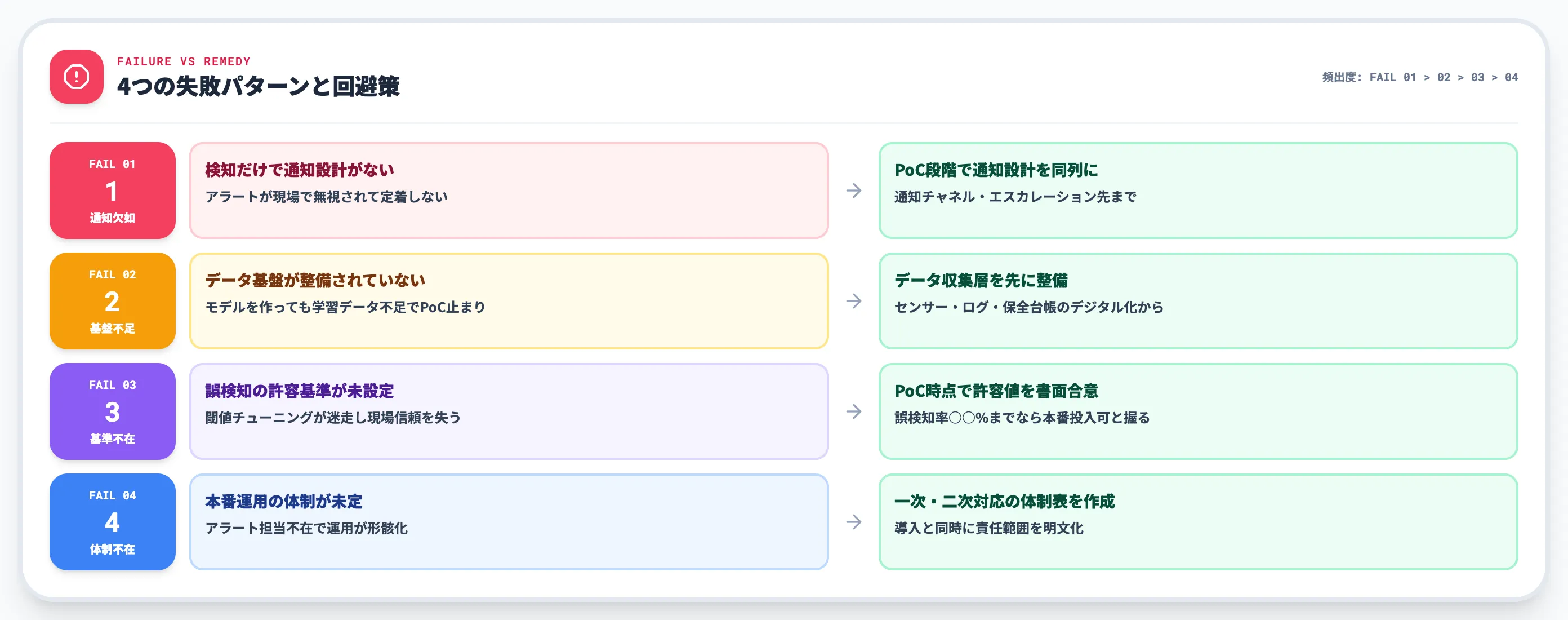Enable the PoC段階で通知設計を同列に remedy

point(1199,191)
